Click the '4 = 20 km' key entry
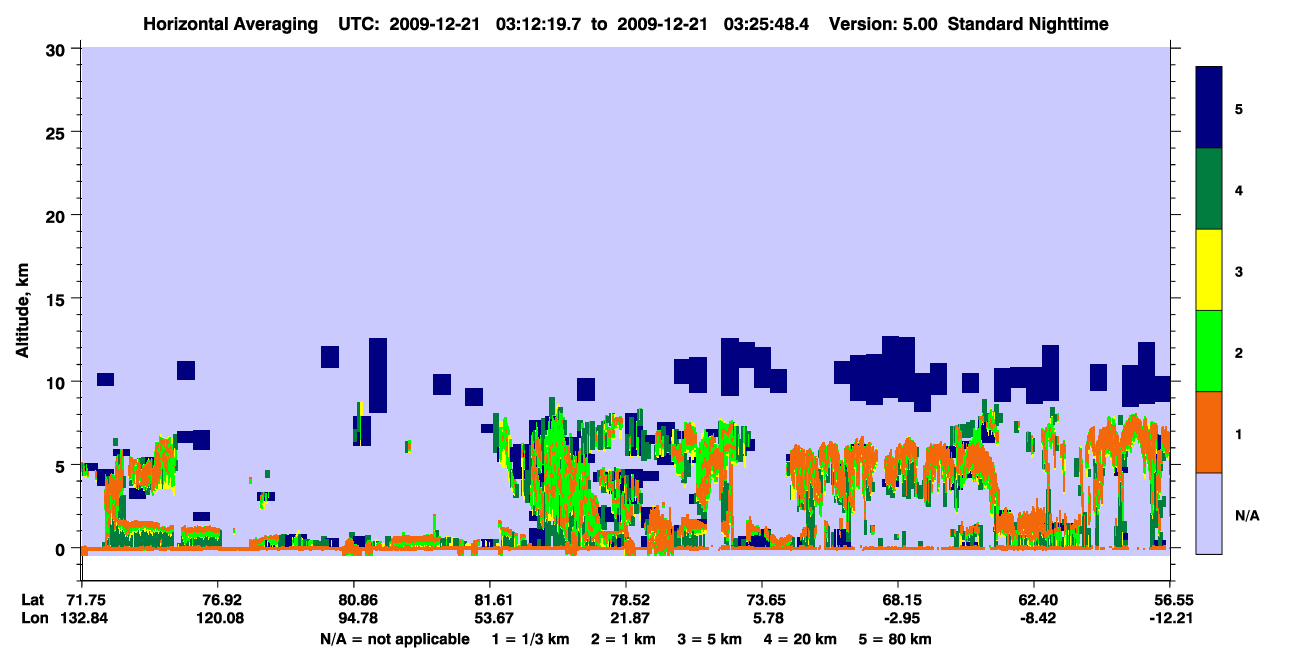 tap(801, 639)
